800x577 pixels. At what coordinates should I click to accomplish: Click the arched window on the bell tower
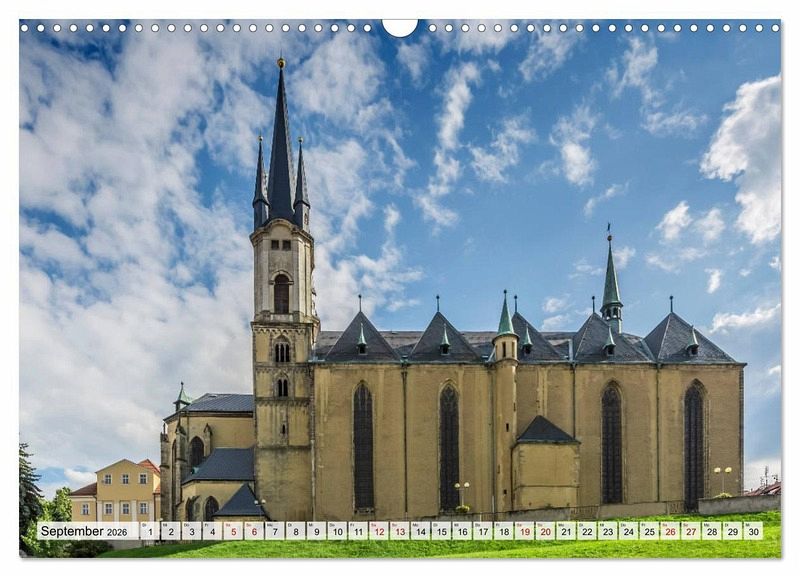click(x=282, y=294)
